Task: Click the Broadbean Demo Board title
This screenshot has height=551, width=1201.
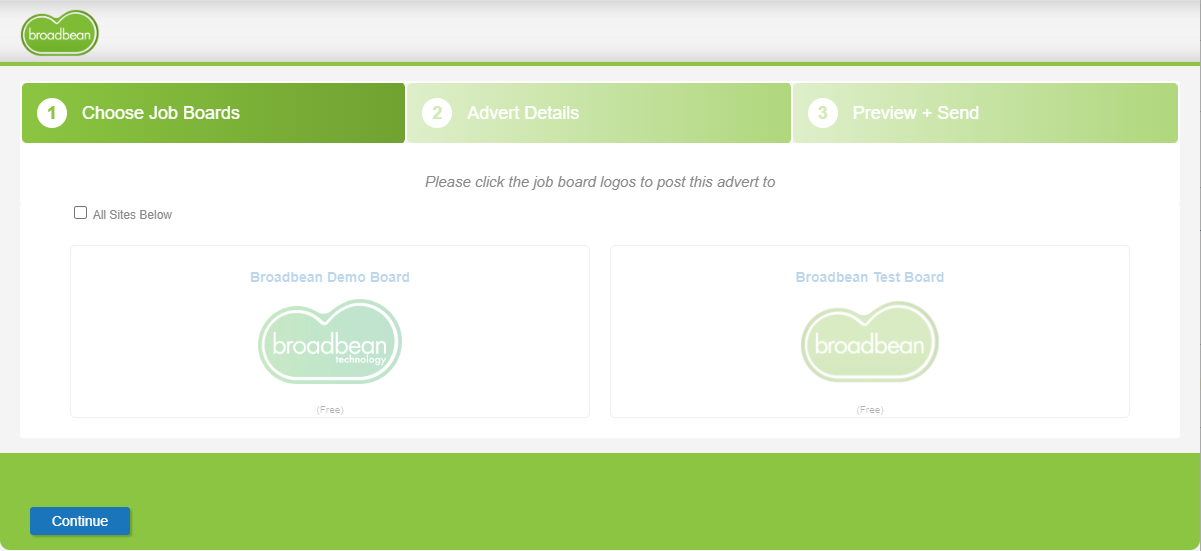Action: click(x=330, y=277)
